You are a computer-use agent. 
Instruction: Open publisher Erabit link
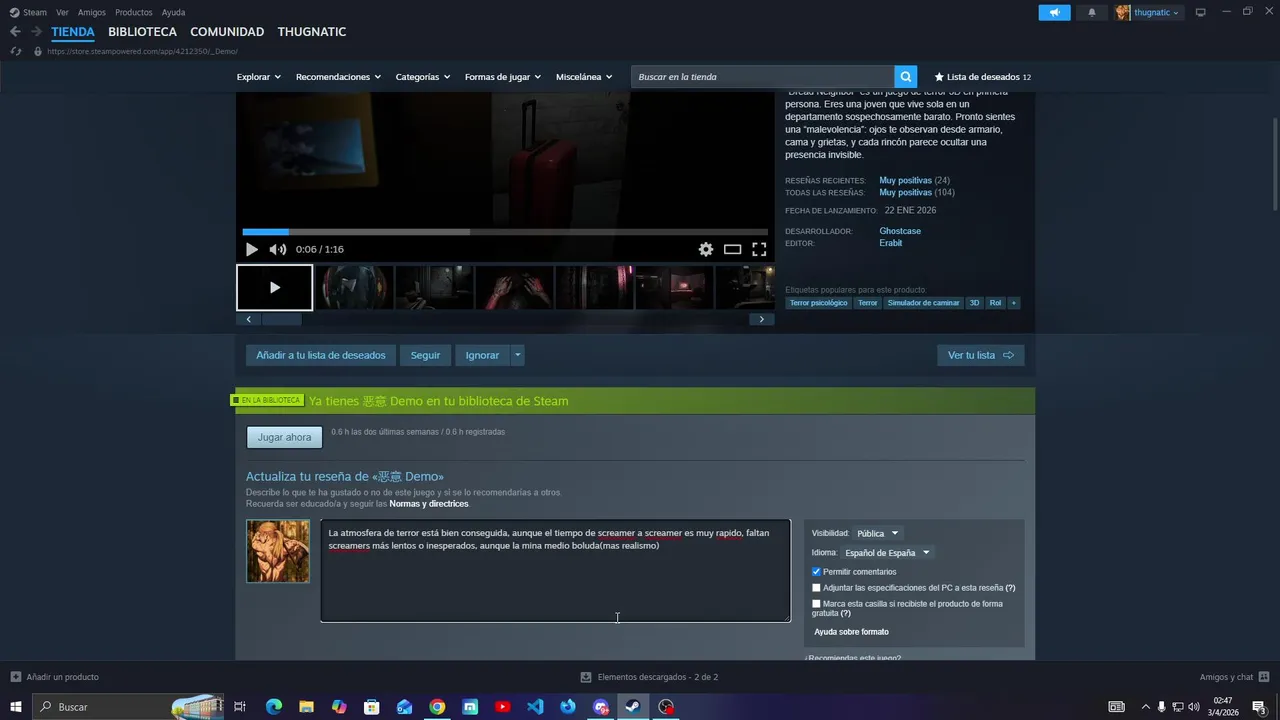point(890,243)
